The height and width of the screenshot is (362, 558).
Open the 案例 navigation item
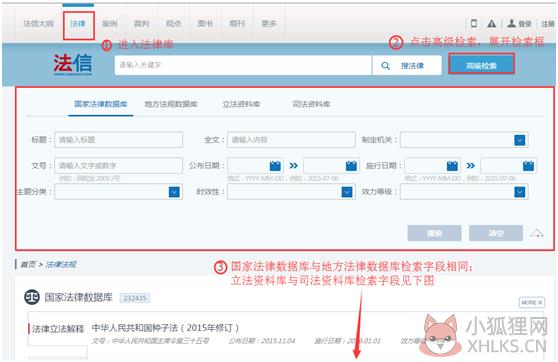pos(110,23)
